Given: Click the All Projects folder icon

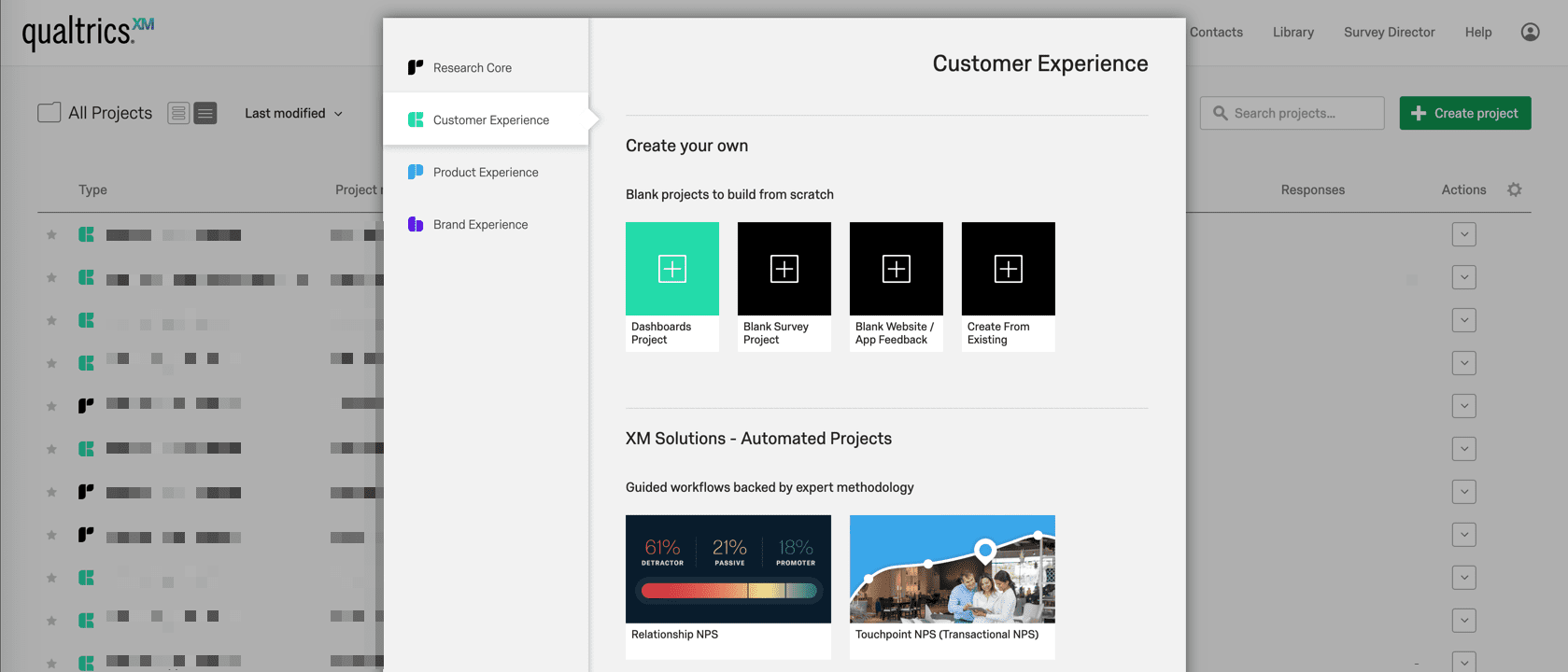Looking at the screenshot, I should (49, 112).
